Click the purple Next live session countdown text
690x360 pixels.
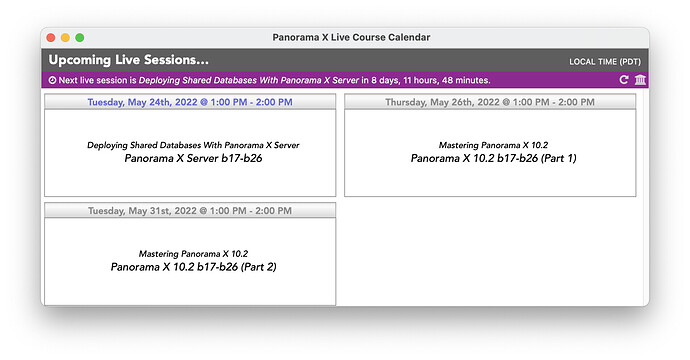point(274,80)
